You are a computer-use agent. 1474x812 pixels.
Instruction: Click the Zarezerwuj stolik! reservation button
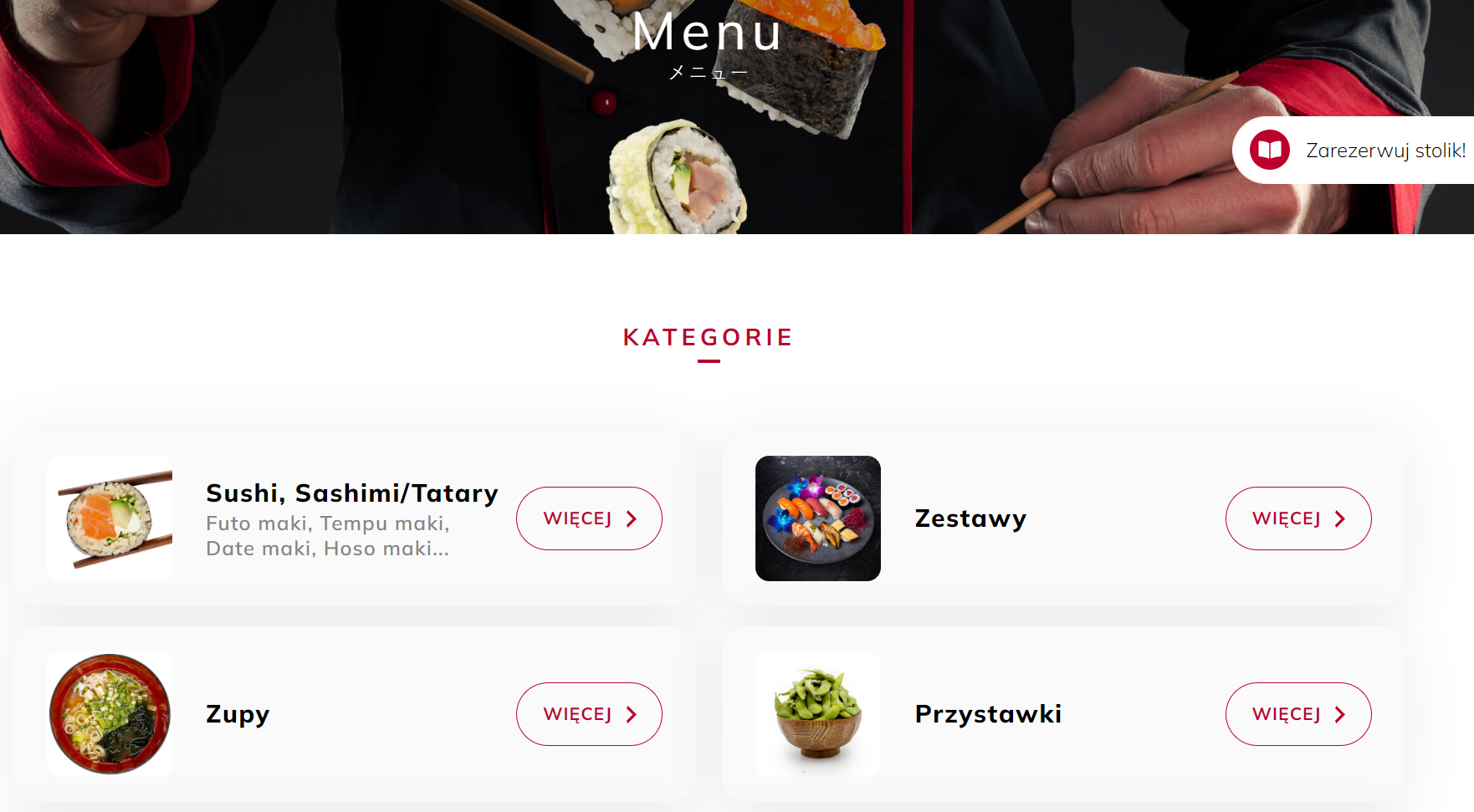(1353, 150)
